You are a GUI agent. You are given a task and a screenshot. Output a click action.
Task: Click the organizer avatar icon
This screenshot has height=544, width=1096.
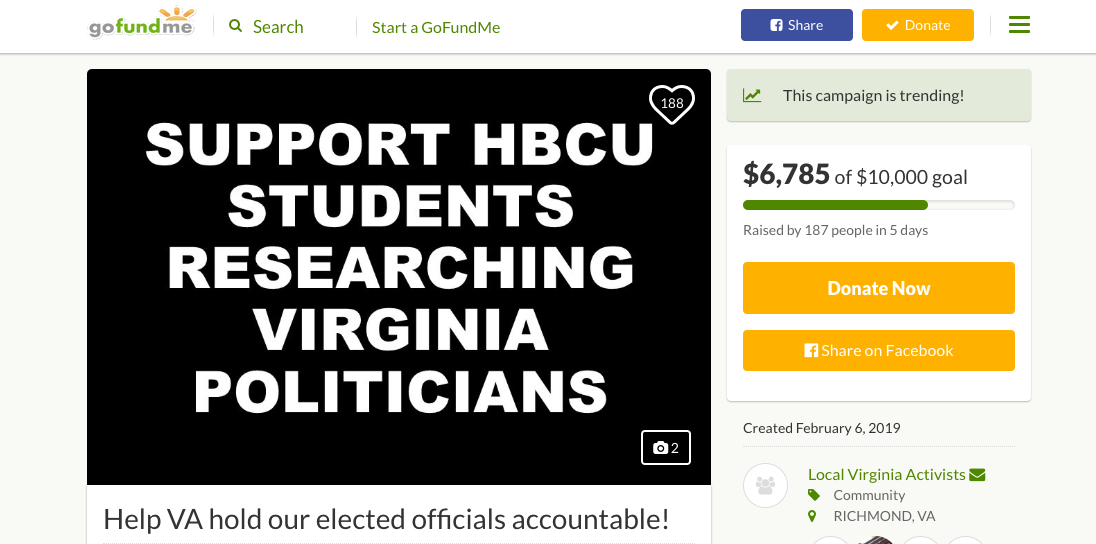[766, 486]
